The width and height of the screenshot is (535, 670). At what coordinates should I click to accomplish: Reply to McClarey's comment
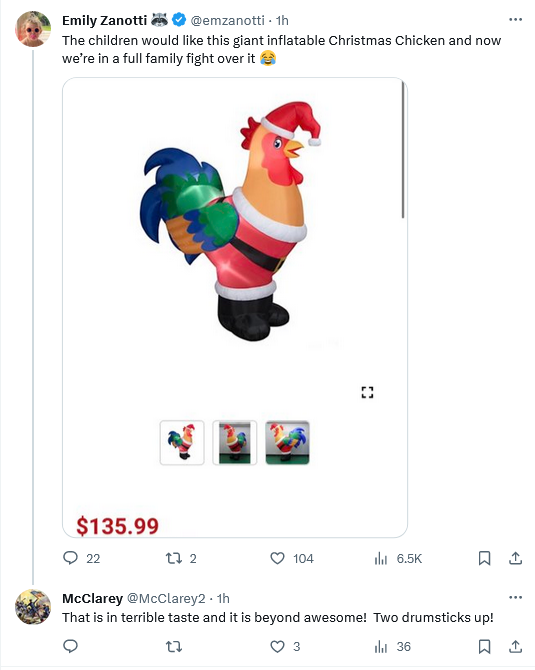pos(71,646)
